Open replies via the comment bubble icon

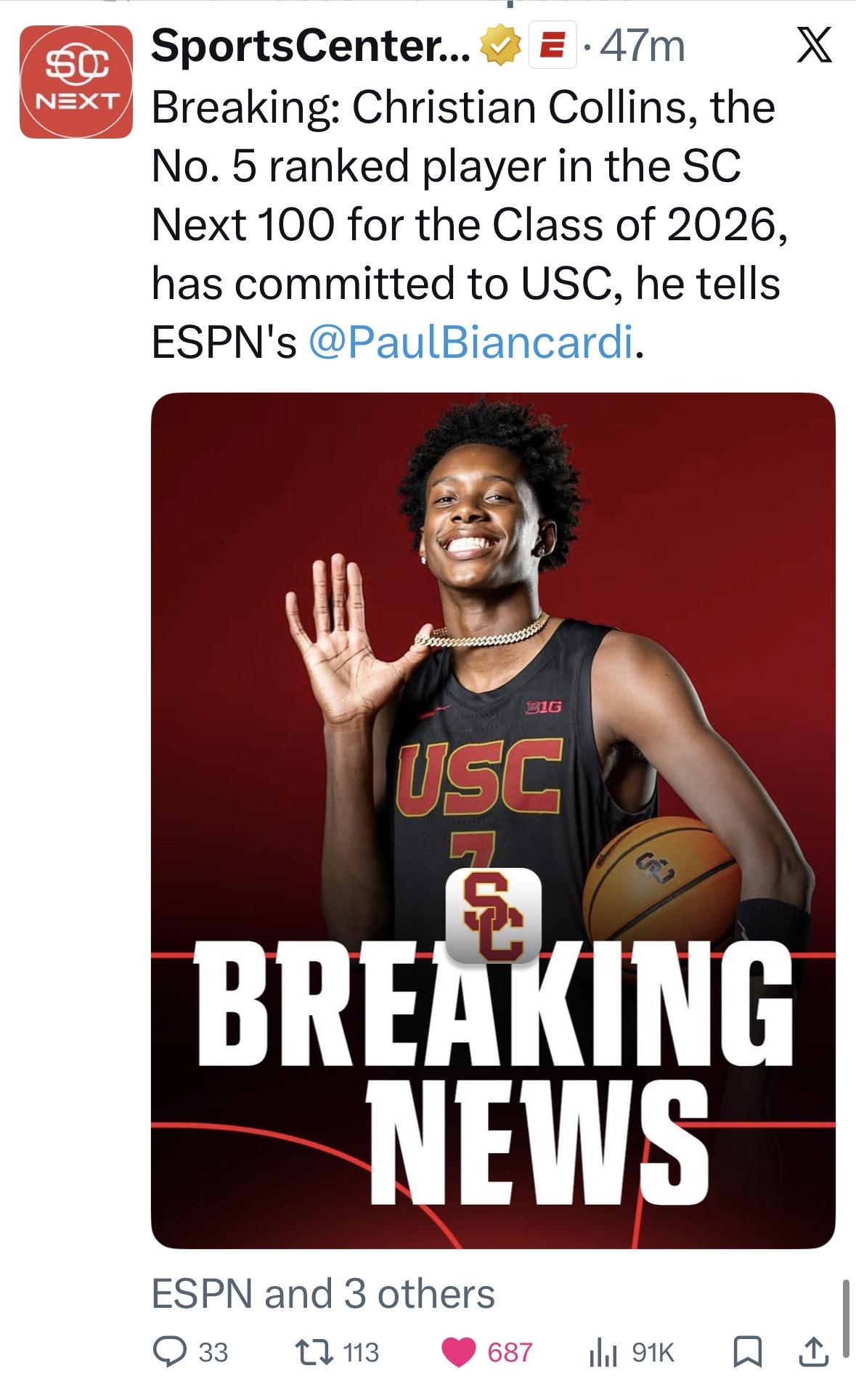point(171,1351)
